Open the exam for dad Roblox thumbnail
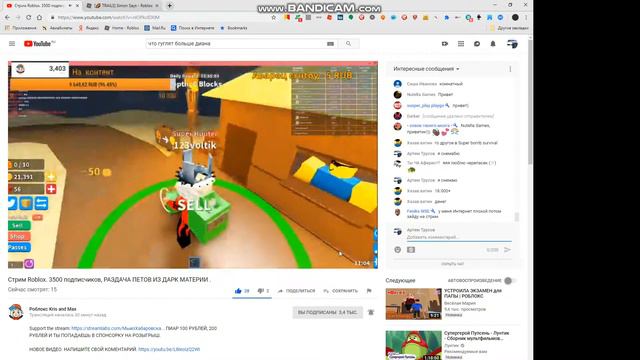Screen dimensions: 640x360 point(413,304)
